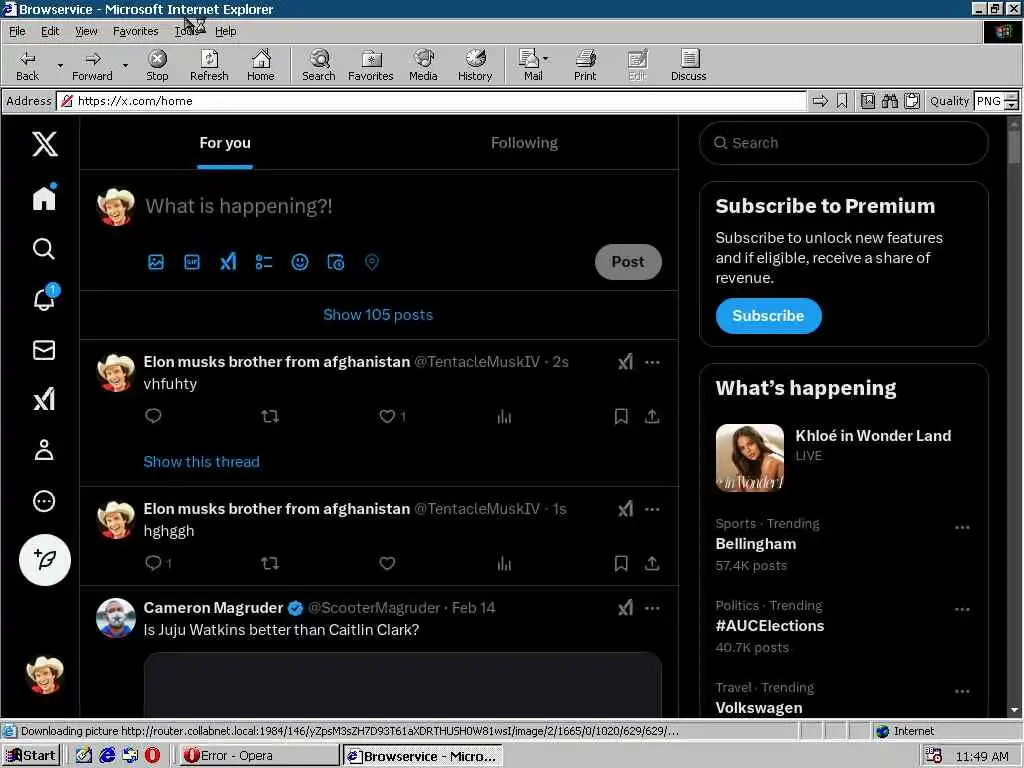Add media image icon in composer
This screenshot has height=768, width=1024.
(x=155, y=263)
